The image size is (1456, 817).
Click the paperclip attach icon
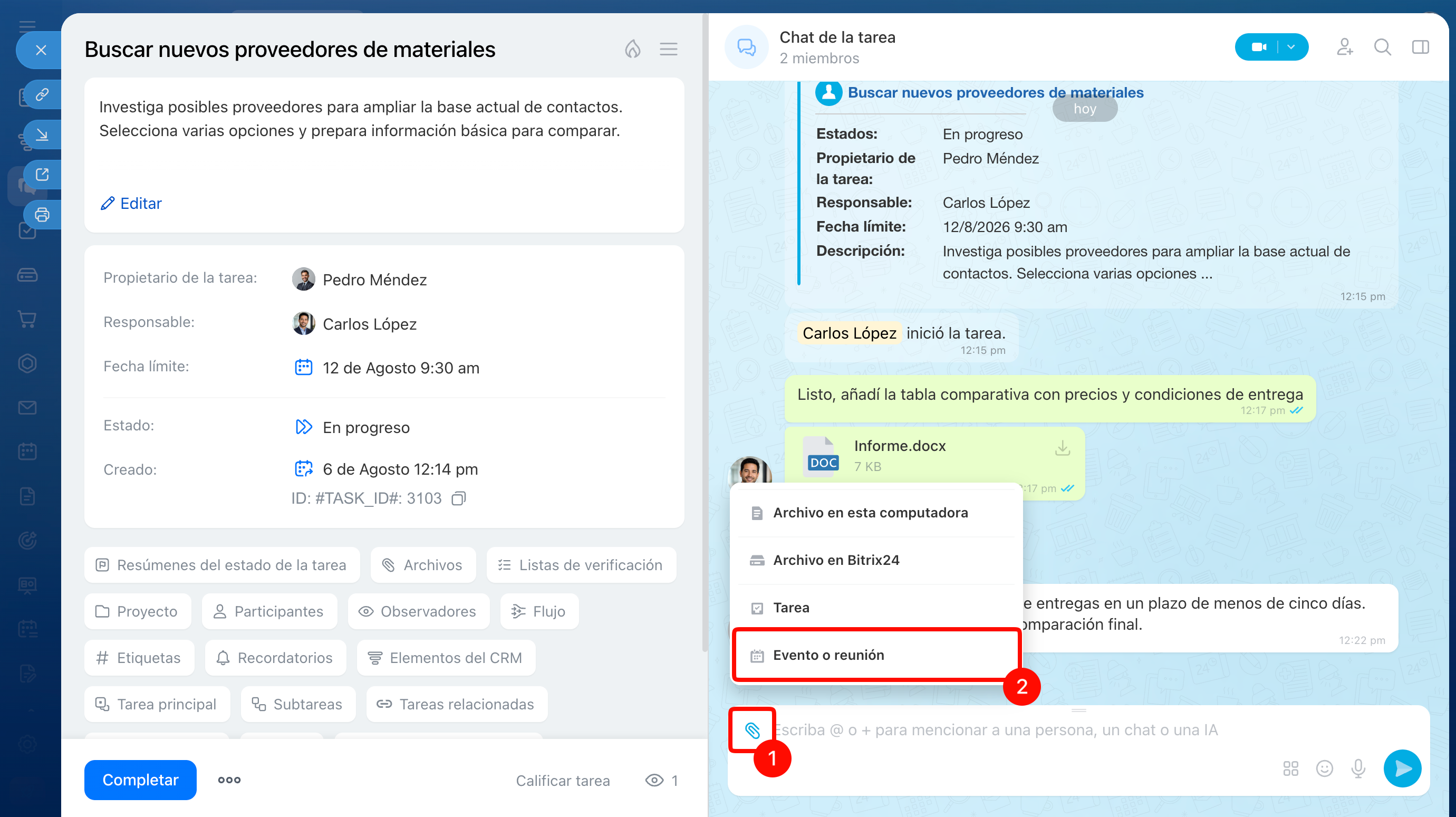[753, 731]
